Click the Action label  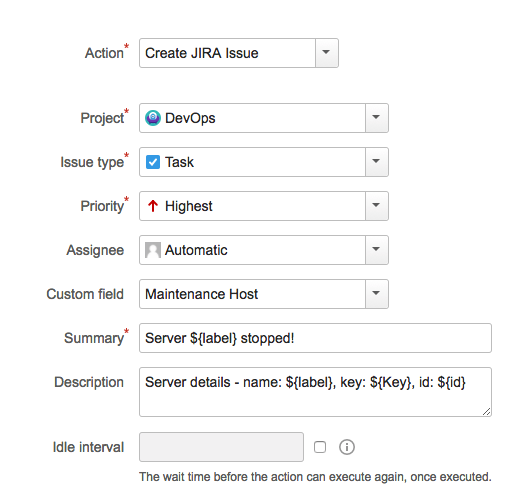(104, 53)
